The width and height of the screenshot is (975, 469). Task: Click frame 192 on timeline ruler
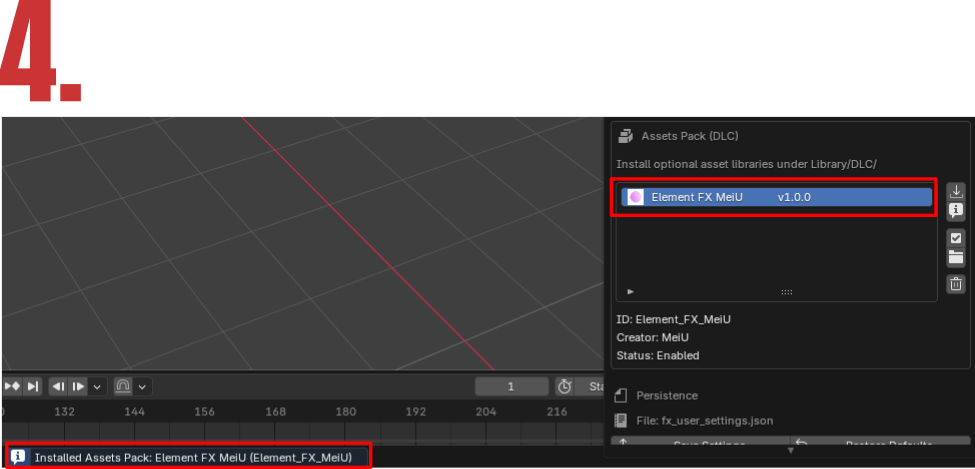point(416,411)
